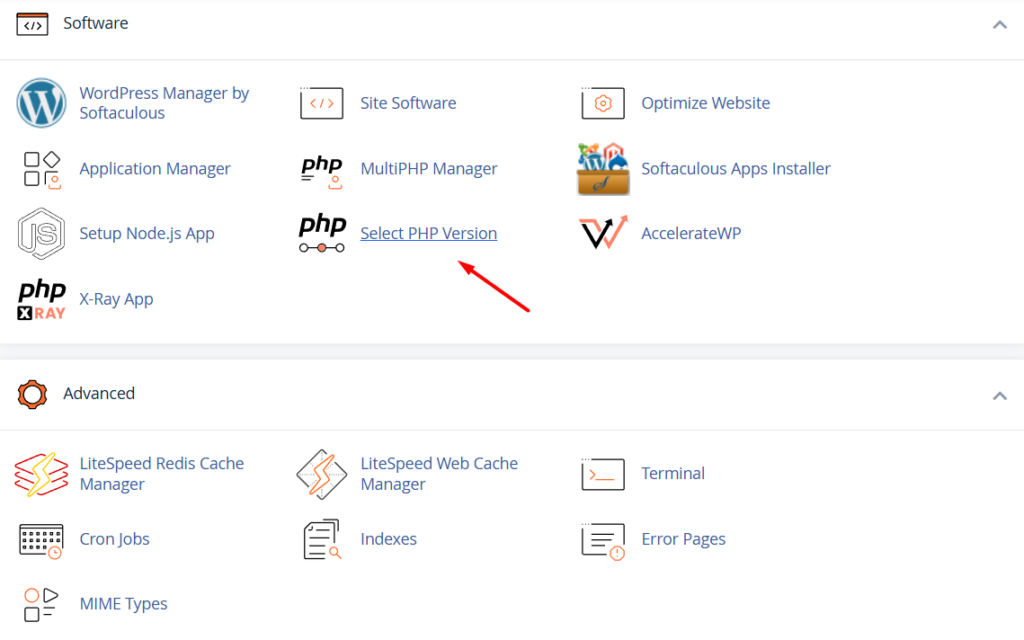
Task: Click the Advanced section header icon
Action: [x=32, y=394]
